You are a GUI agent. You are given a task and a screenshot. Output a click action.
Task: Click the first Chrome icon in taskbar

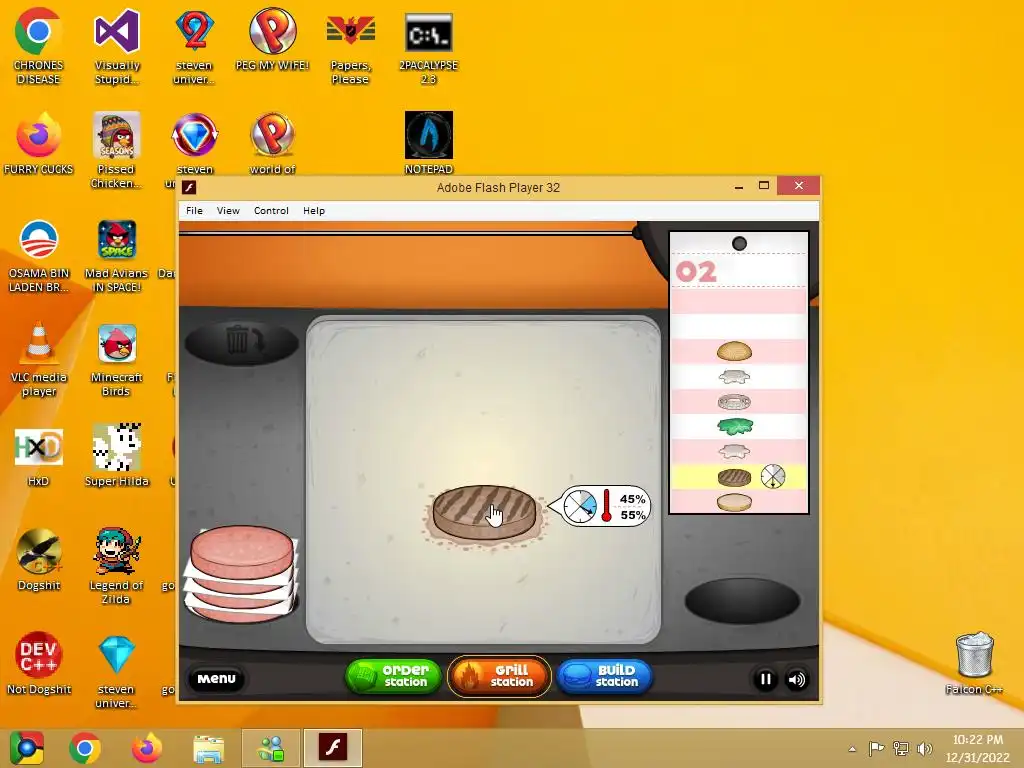coord(27,748)
